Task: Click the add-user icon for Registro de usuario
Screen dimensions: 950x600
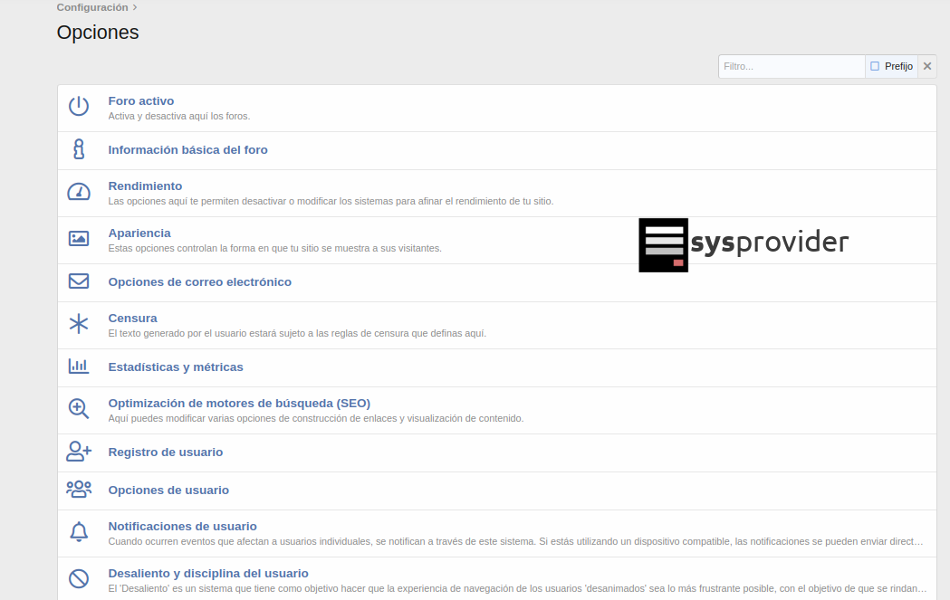Action: point(79,452)
